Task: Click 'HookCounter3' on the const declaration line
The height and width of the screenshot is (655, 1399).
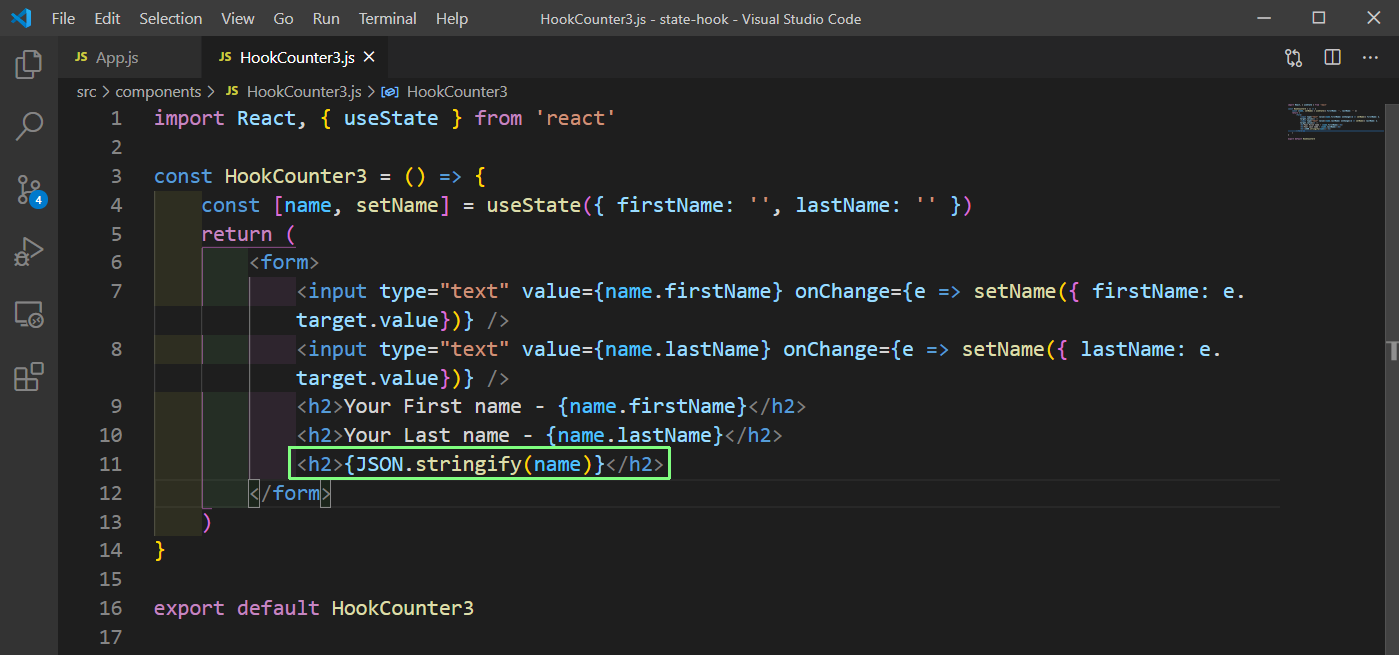Action: [x=296, y=176]
